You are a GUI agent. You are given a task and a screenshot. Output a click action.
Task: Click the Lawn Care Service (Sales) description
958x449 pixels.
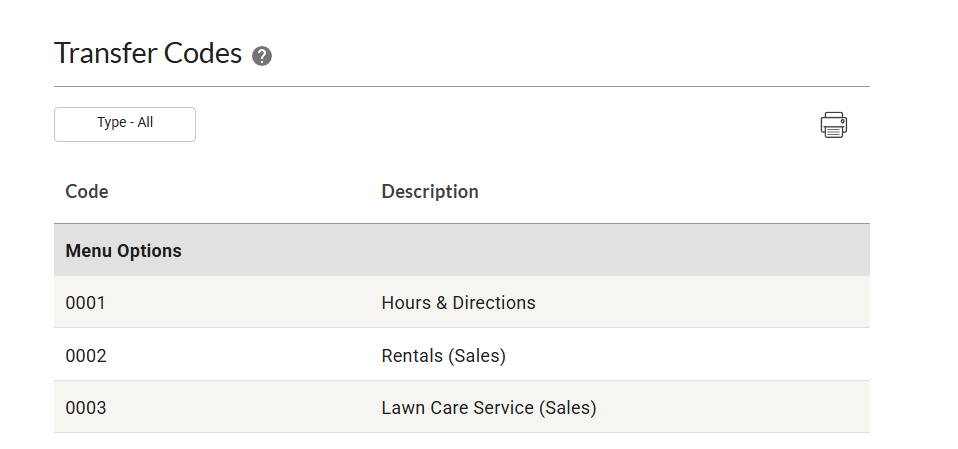pyautogui.click(x=488, y=408)
